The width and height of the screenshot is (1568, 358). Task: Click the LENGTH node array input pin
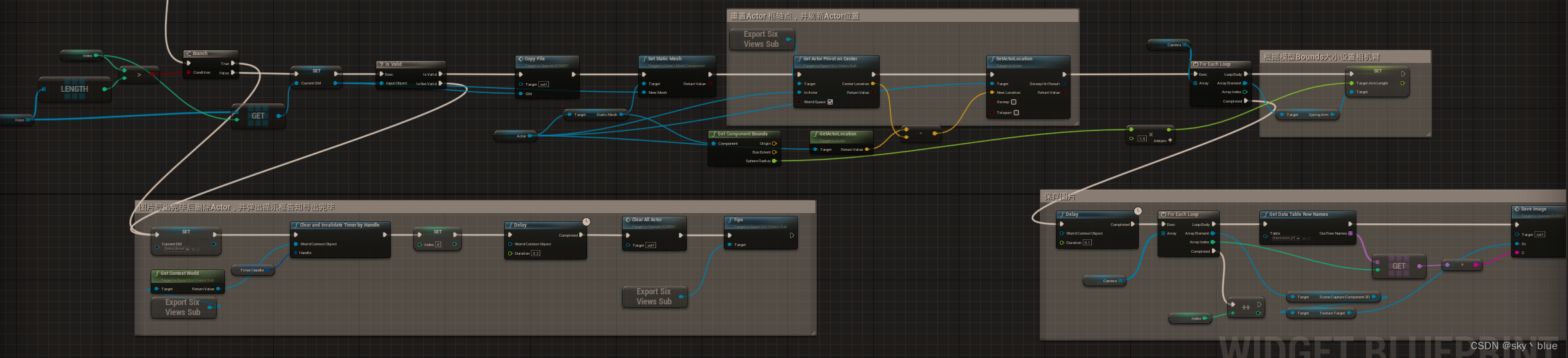coord(44,89)
